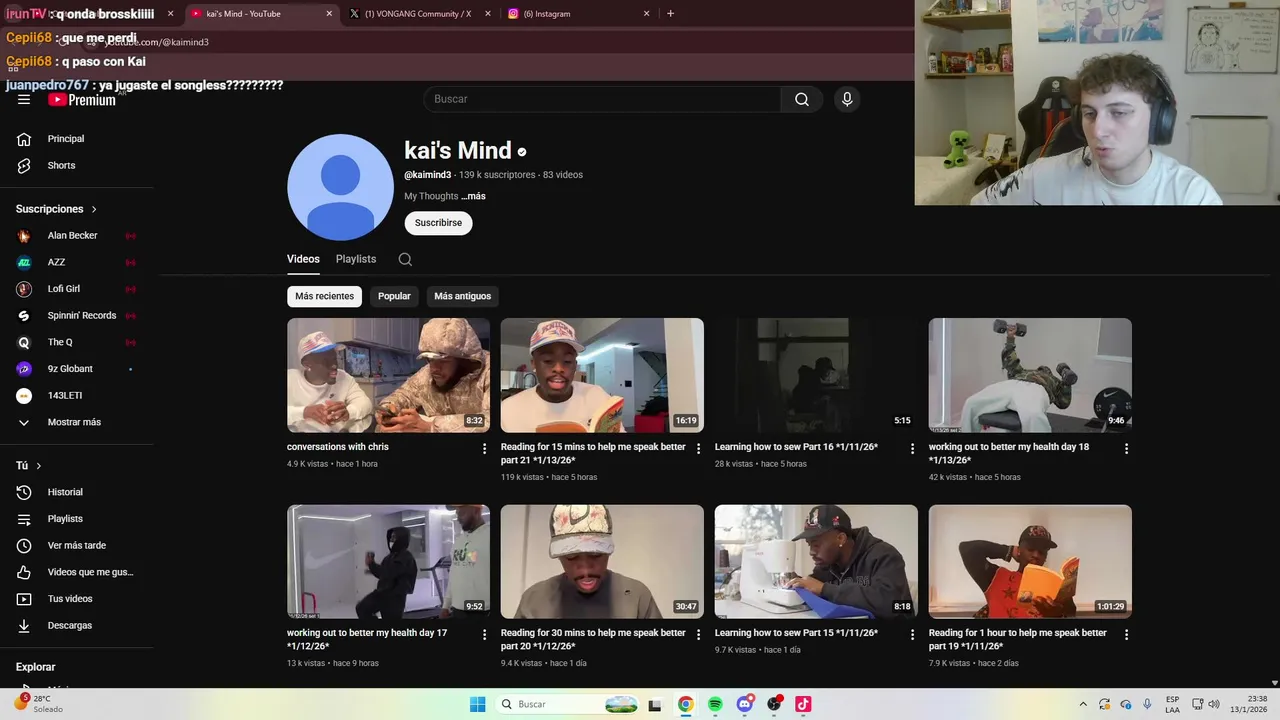Open Spotify from the taskbar
The width and height of the screenshot is (1280, 720).
pos(715,704)
